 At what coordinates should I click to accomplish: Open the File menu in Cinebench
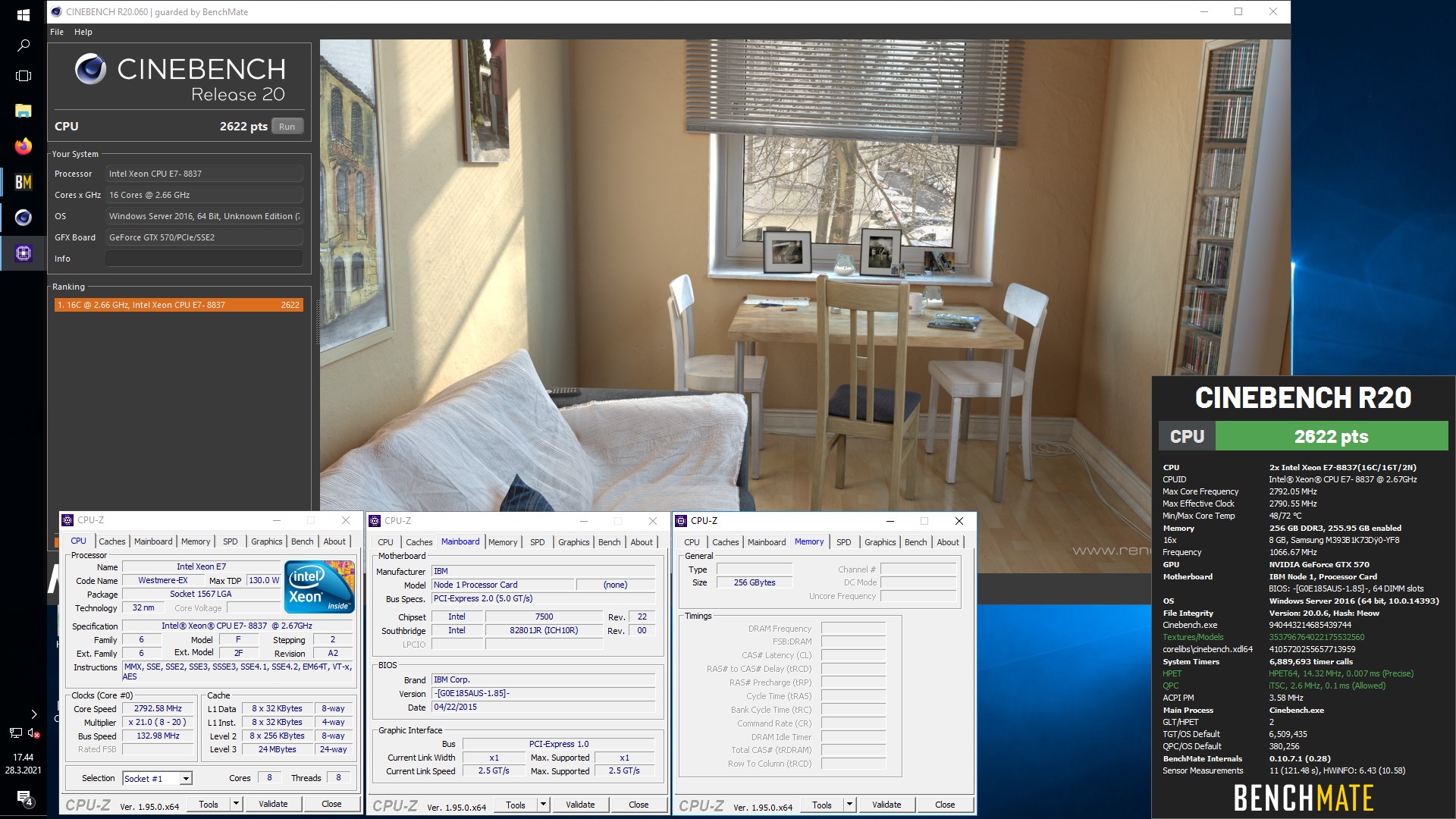point(57,32)
